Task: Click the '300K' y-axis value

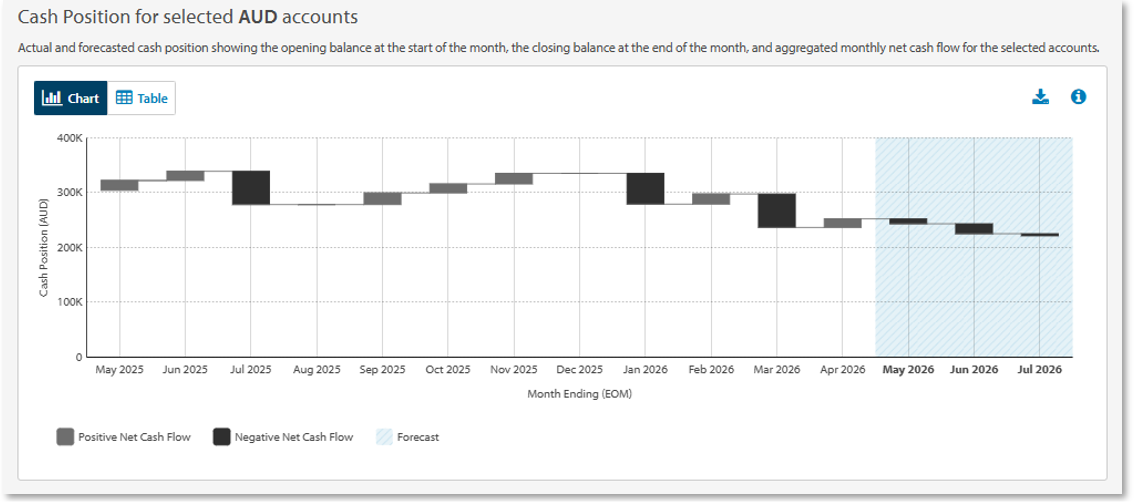Action: click(69, 192)
